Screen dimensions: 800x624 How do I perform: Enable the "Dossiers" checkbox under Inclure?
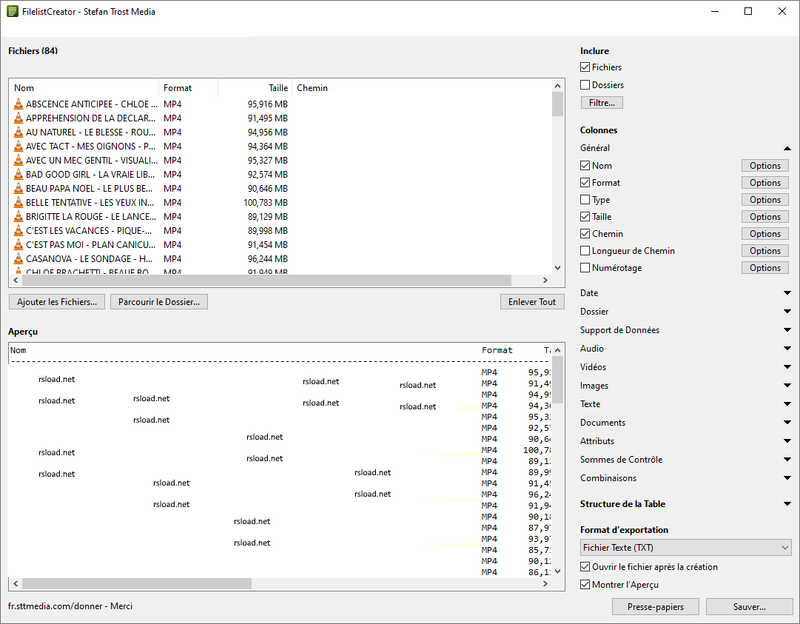pos(585,84)
